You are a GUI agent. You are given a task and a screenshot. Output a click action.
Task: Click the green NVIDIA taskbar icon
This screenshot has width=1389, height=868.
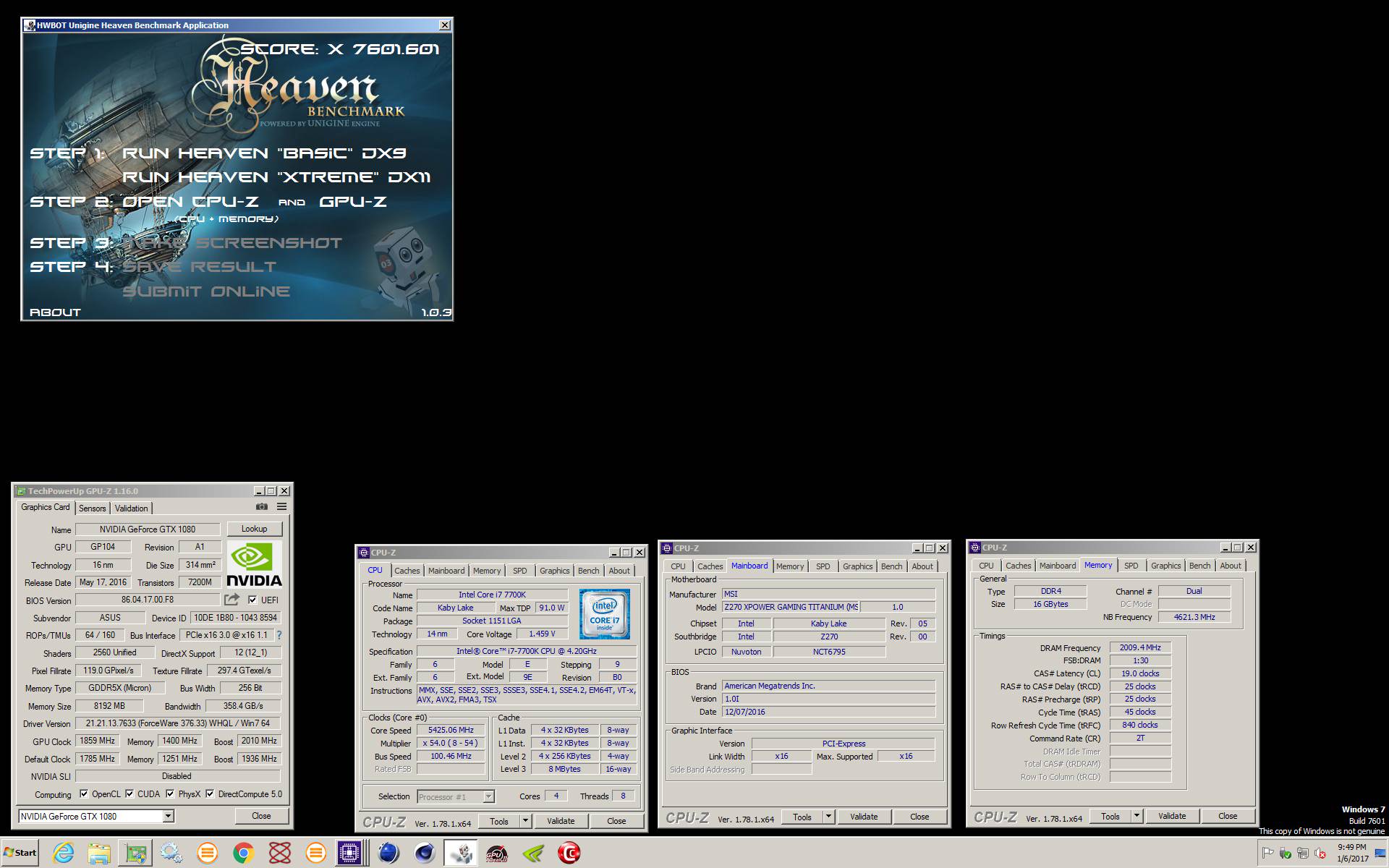click(x=533, y=853)
